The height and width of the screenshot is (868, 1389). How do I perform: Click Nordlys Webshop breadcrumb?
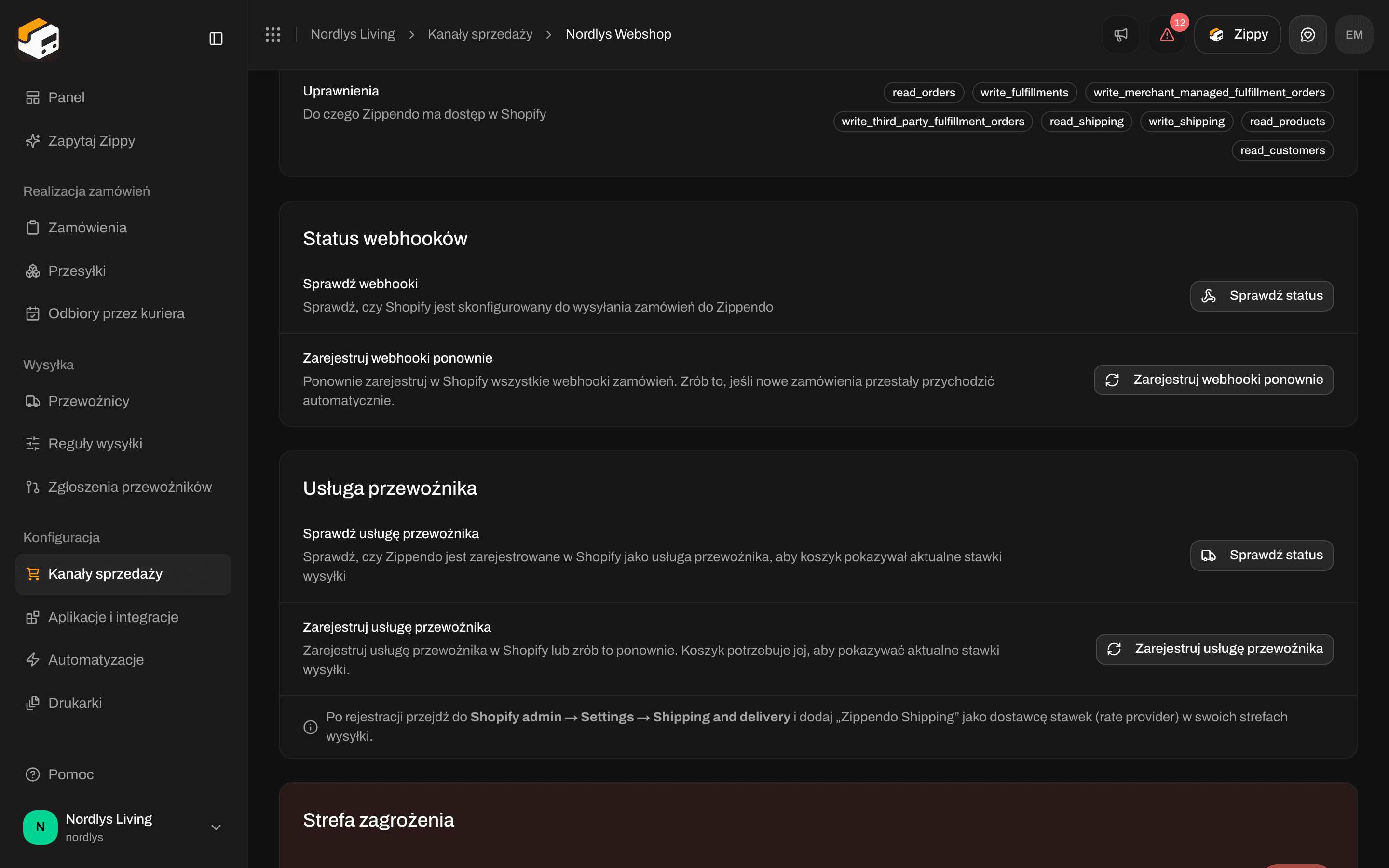click(x=618, y=34)
